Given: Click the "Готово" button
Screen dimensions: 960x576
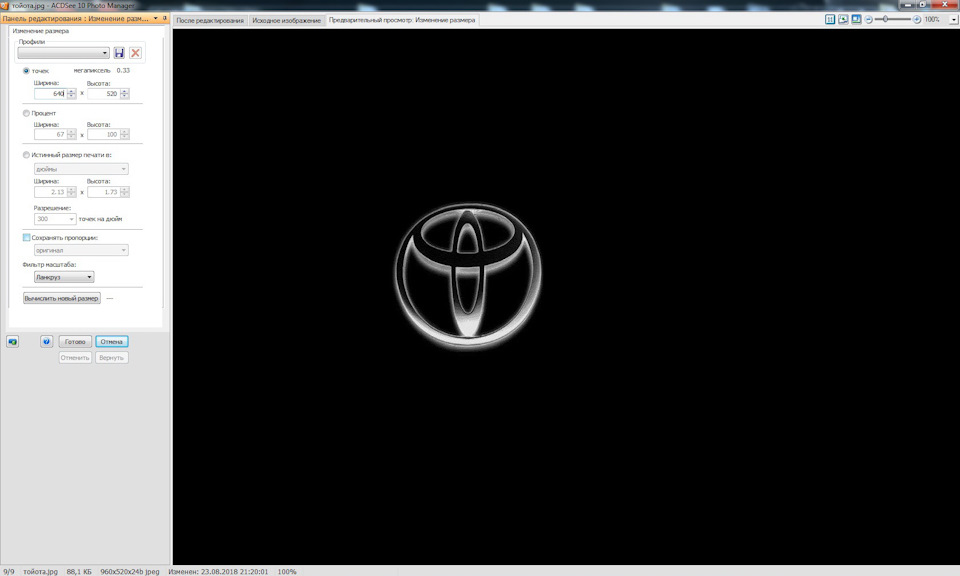Looking at the screenshot, I should [75, 342].
